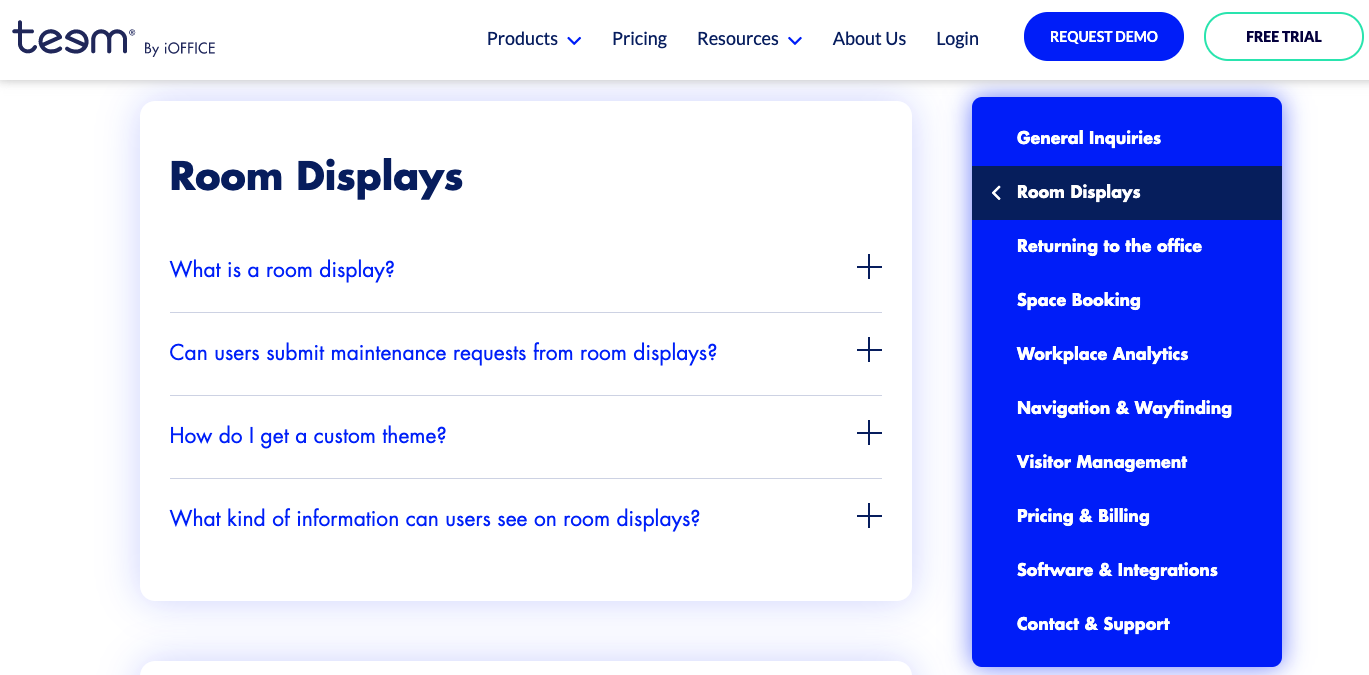Select Space Booking category

click(x=1078, y=300)
